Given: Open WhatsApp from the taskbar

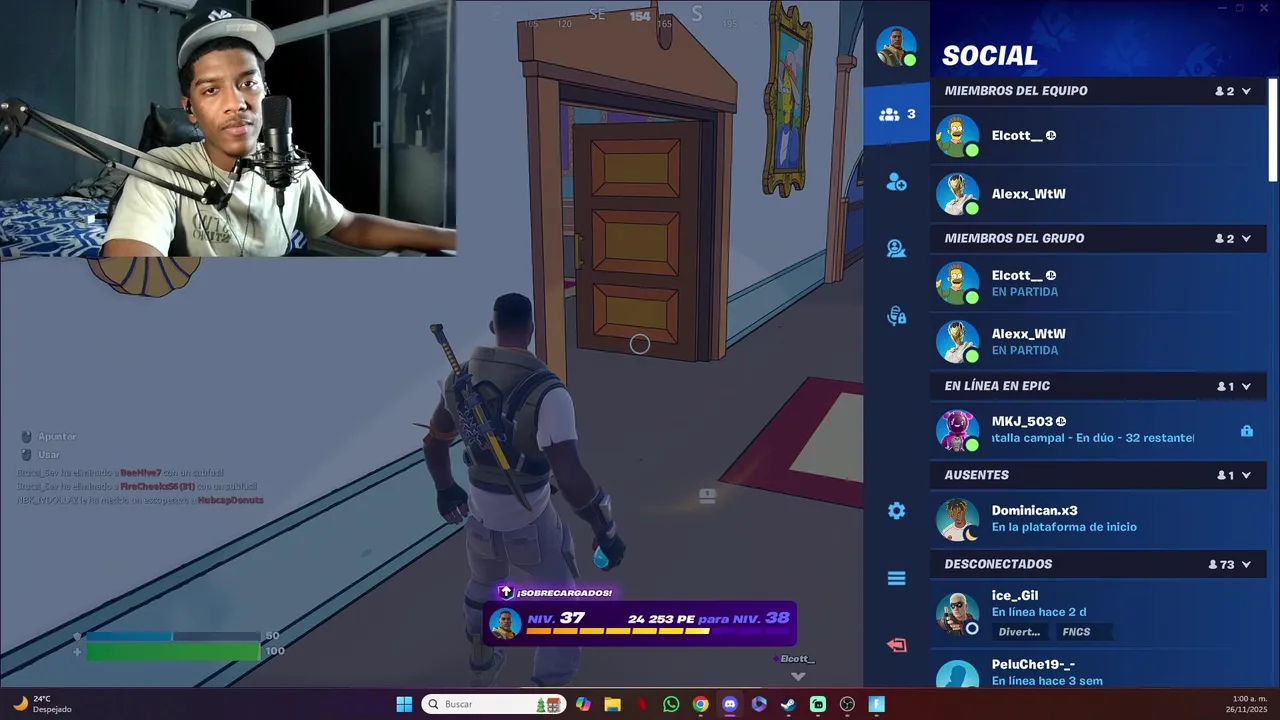Looking at the screenshot, I should [x=671, y=705].
